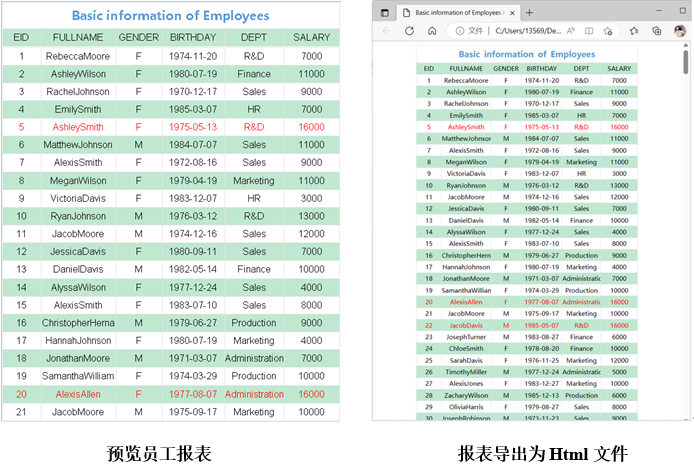Viewport: 694px width, 471px height.
Task: Select ZacharyWilson cell in browser table
Action: tap(466, 395)
